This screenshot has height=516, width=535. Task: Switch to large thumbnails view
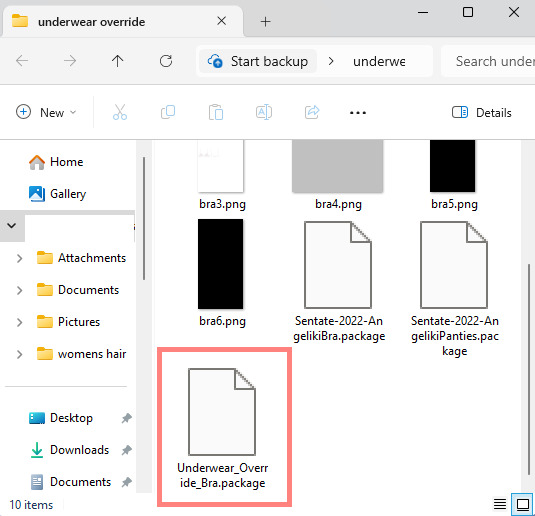[x=523, y=504]
